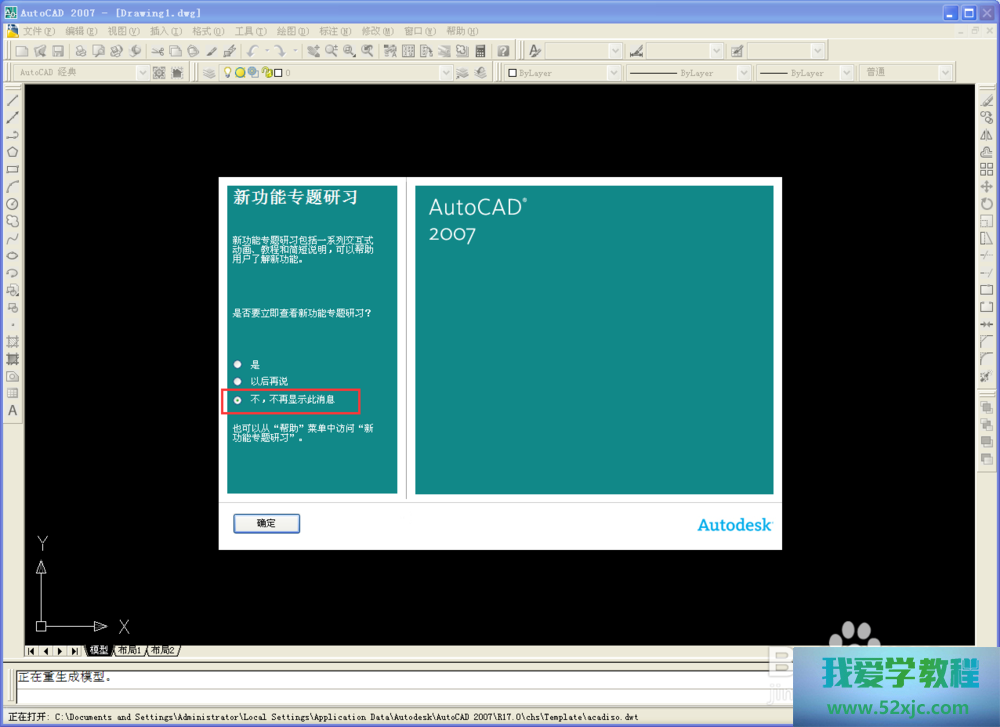Screen dimensions: 1000x727
Task: Select the "是" radio option
Action: click(238, 364)
